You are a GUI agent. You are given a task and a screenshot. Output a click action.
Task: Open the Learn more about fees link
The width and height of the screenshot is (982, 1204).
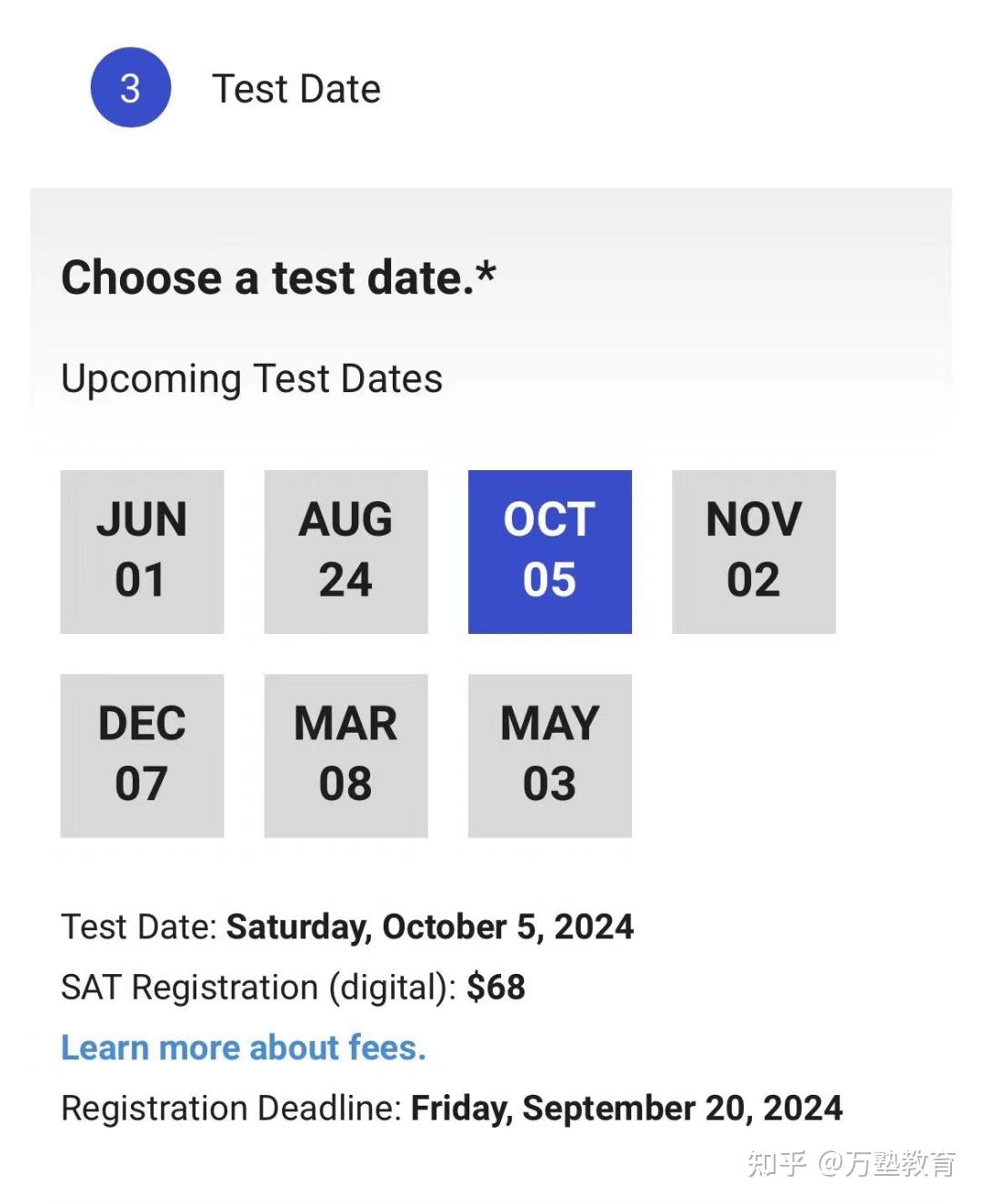[243, 1048]
